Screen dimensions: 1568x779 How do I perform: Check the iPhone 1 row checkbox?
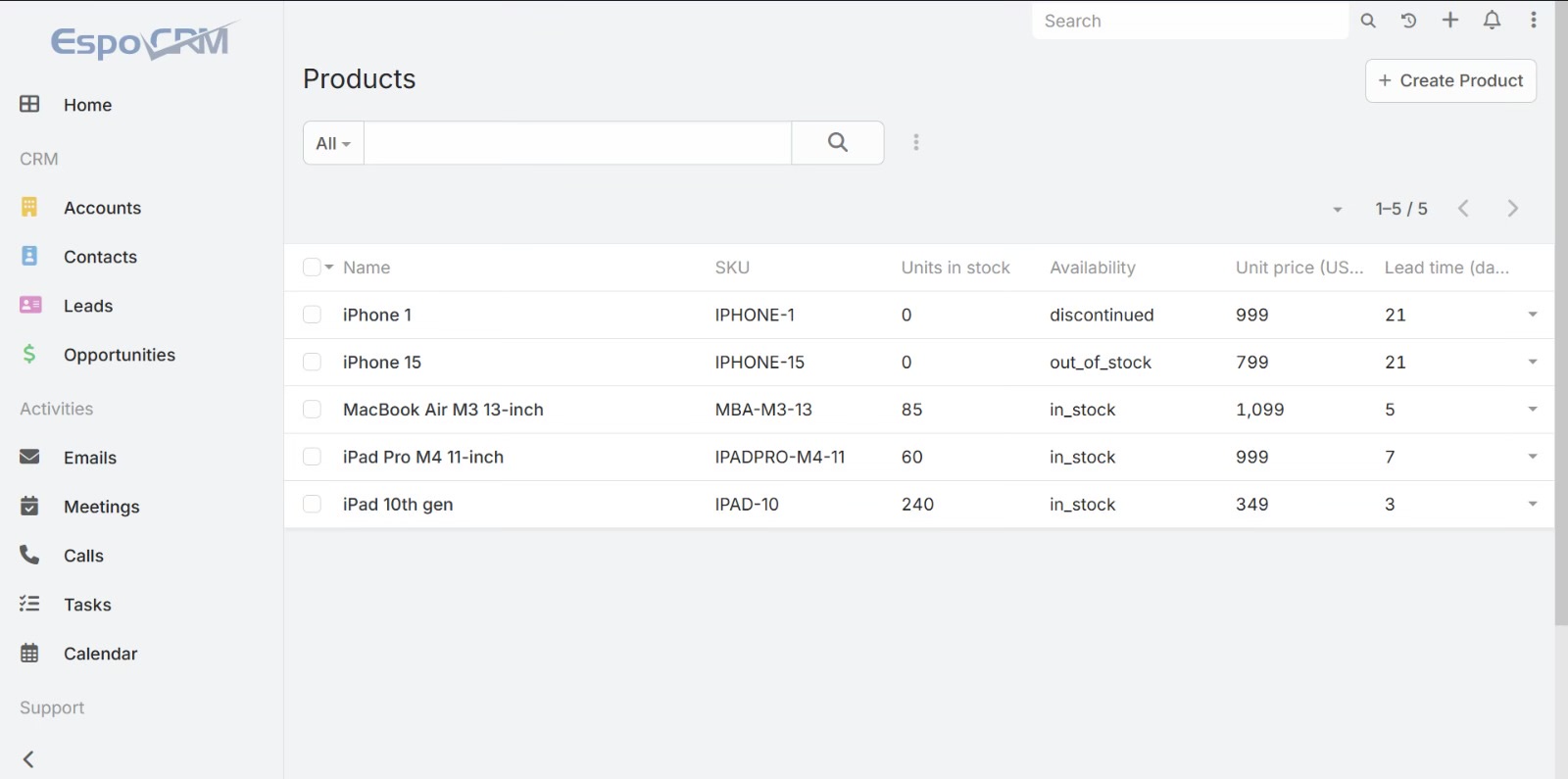[x=312, y=315]
